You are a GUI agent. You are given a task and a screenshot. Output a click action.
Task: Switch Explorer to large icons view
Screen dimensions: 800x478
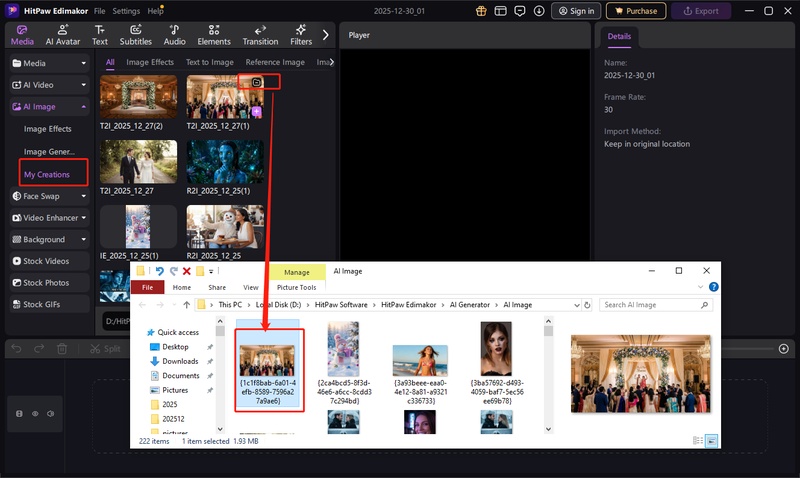pyautogui.click(x=712, y=440)
